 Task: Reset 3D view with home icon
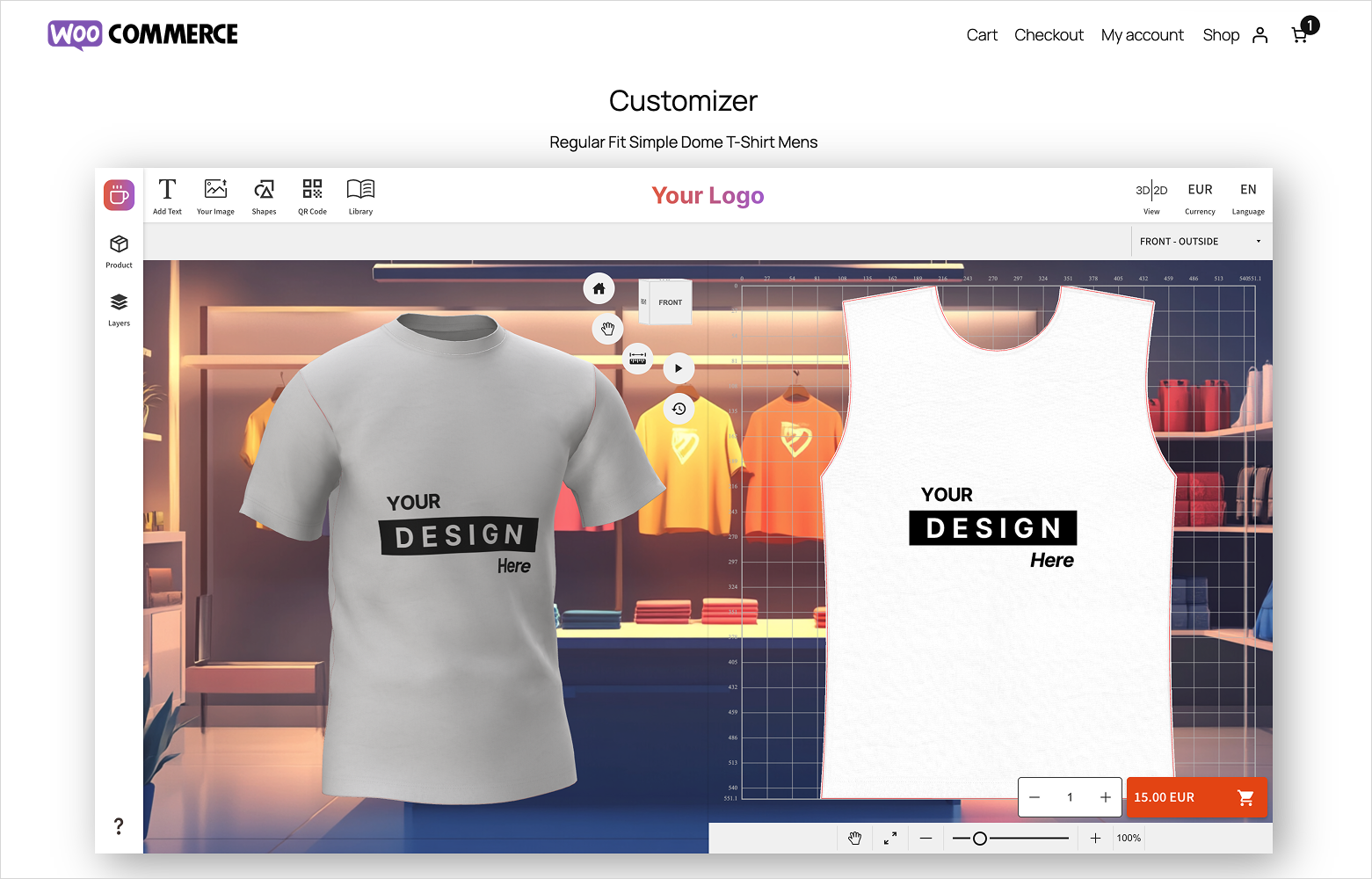[x=599, y=288]
